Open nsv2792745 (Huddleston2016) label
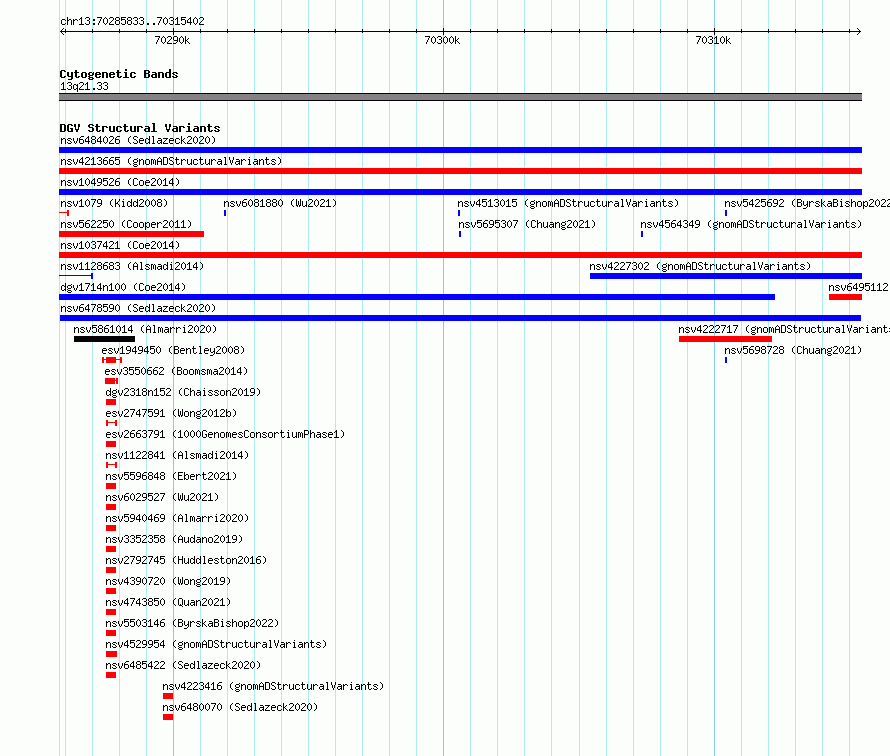The height and width of the screenshot is (756, 890). (186, 560)
